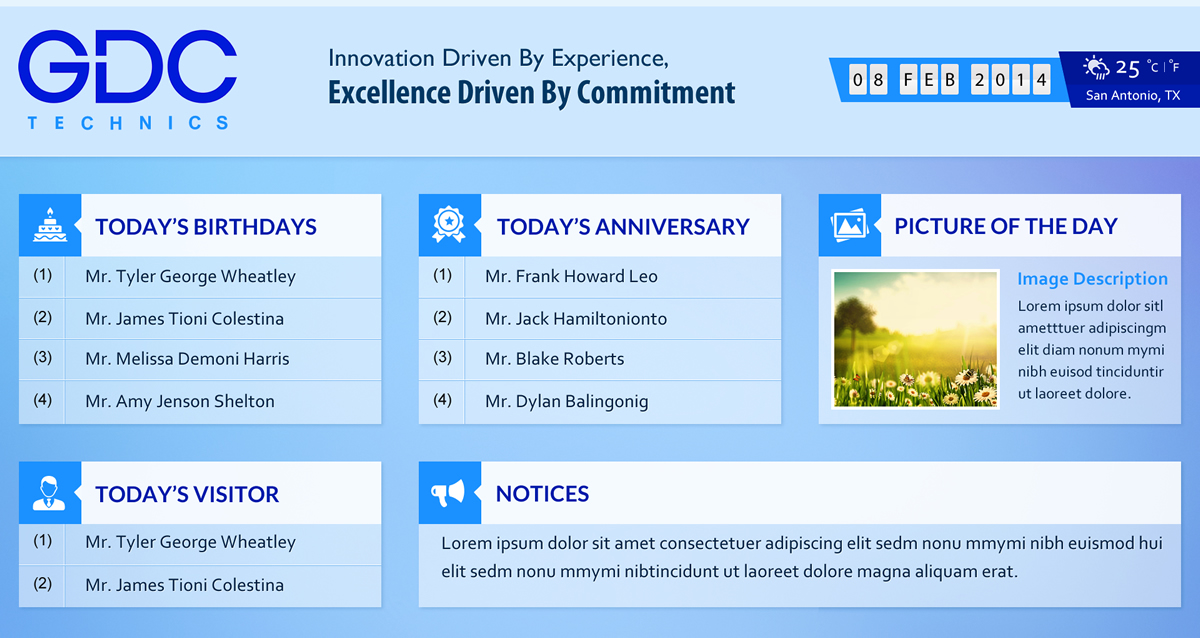1200x638 pixels.
Task: Select the Notices megaphone icon
Action: pos(450,492)
